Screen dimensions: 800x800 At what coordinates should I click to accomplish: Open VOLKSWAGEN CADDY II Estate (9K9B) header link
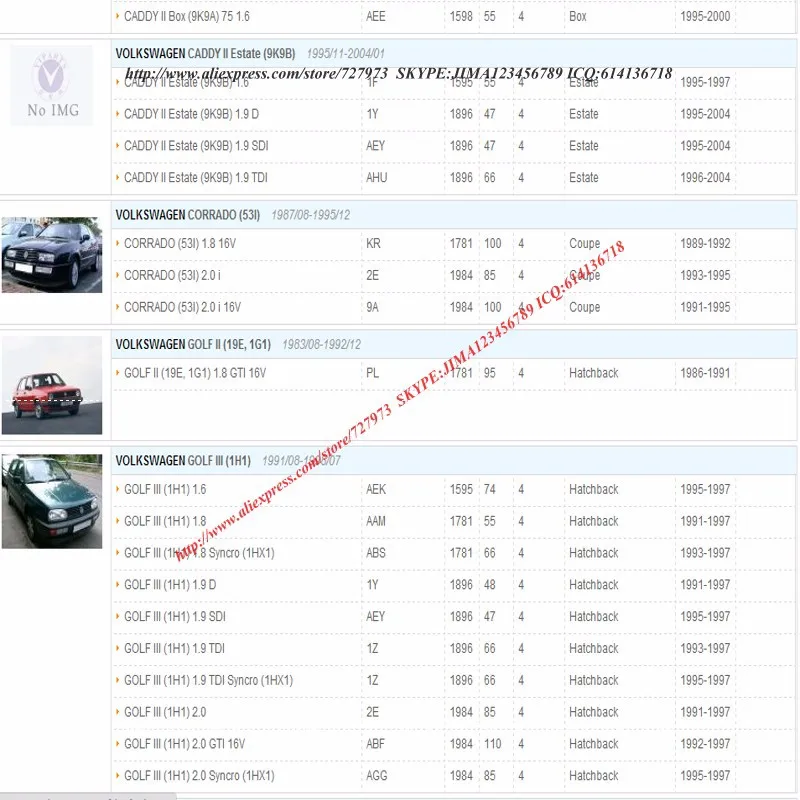point(205,54)
